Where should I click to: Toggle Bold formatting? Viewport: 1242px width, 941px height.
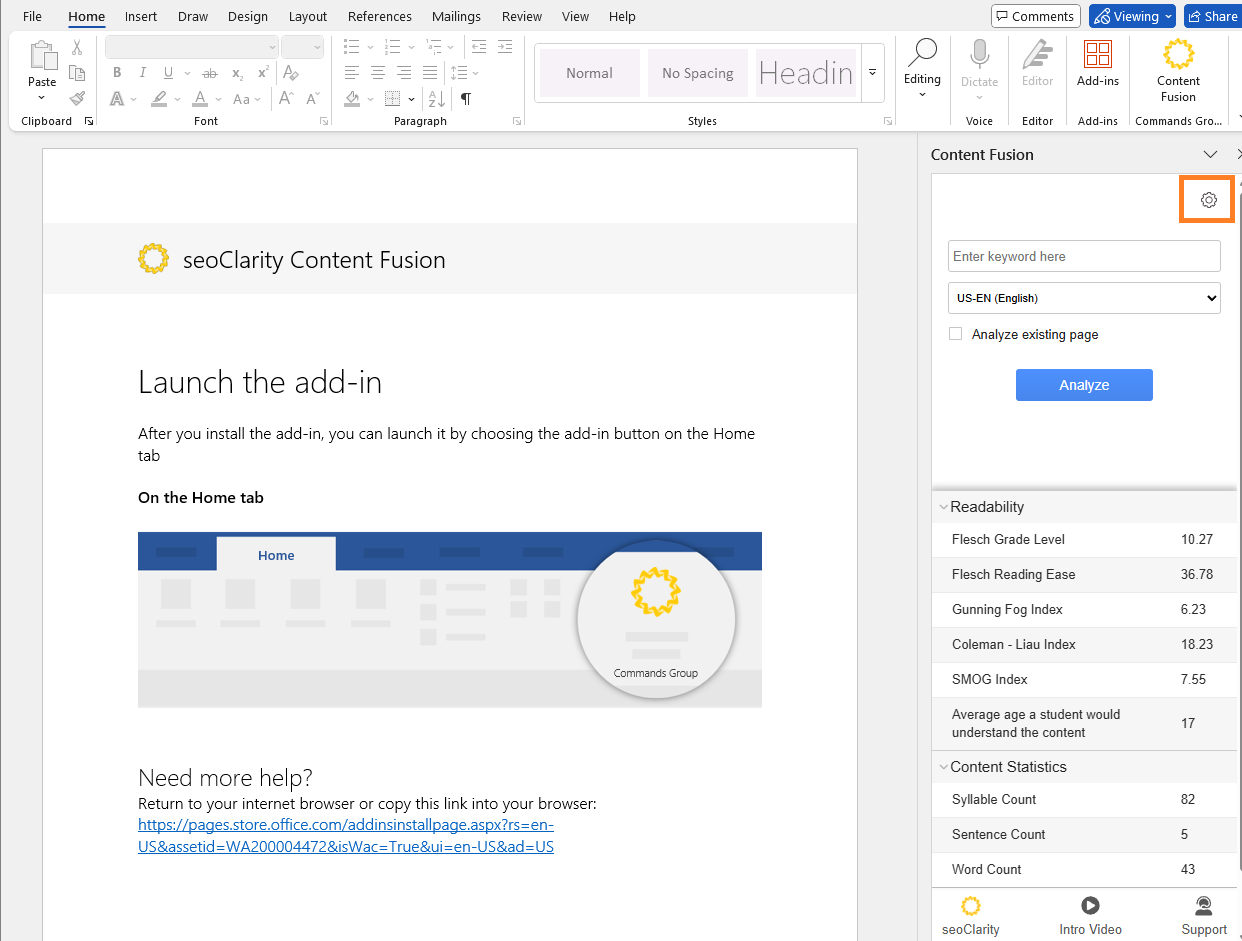[117, 73]
